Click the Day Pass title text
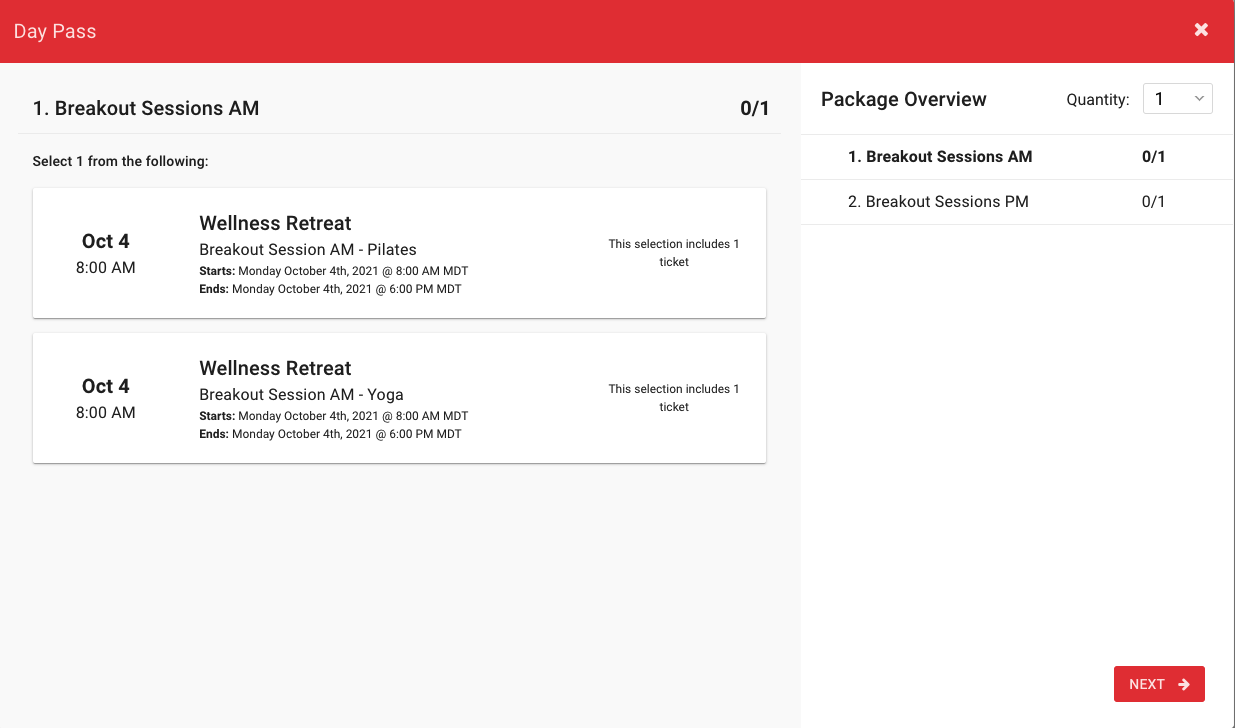The height and width of the screenshot is (728, 1235). click(x=55, y=31)
